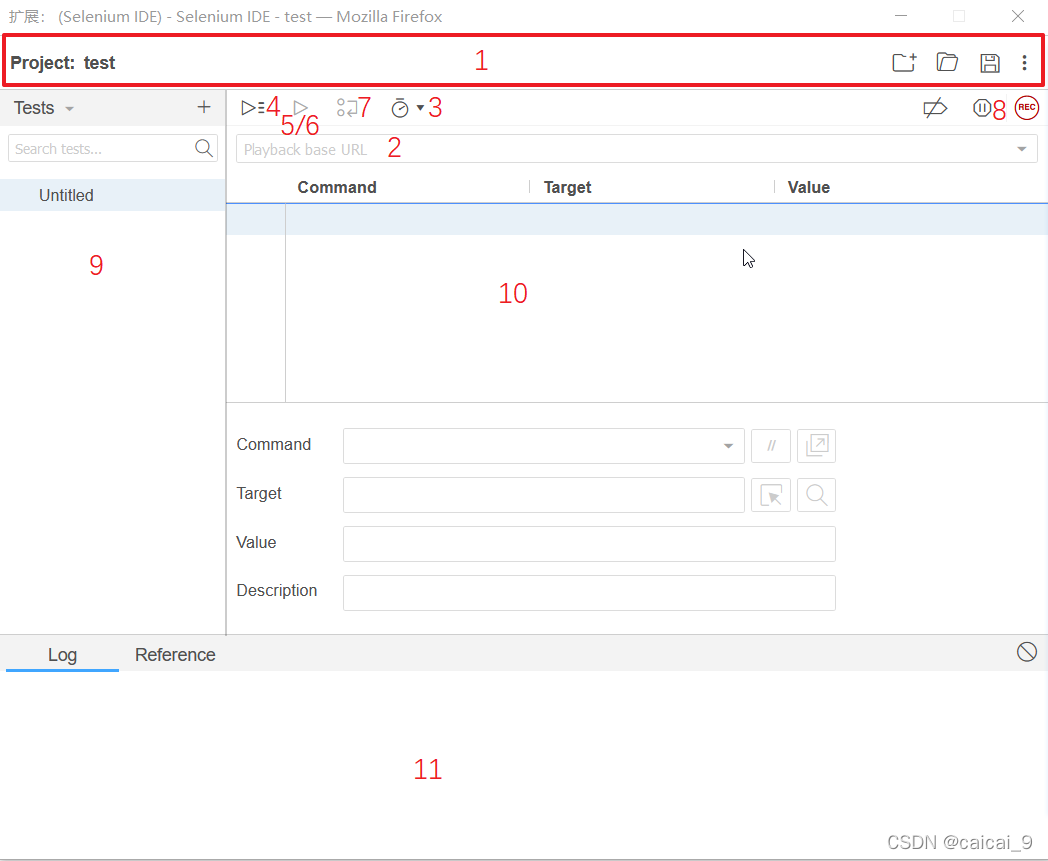Select the Untitled test
Image resolution: width=1048 pixels, height=861 pixels.
(112, 195)
